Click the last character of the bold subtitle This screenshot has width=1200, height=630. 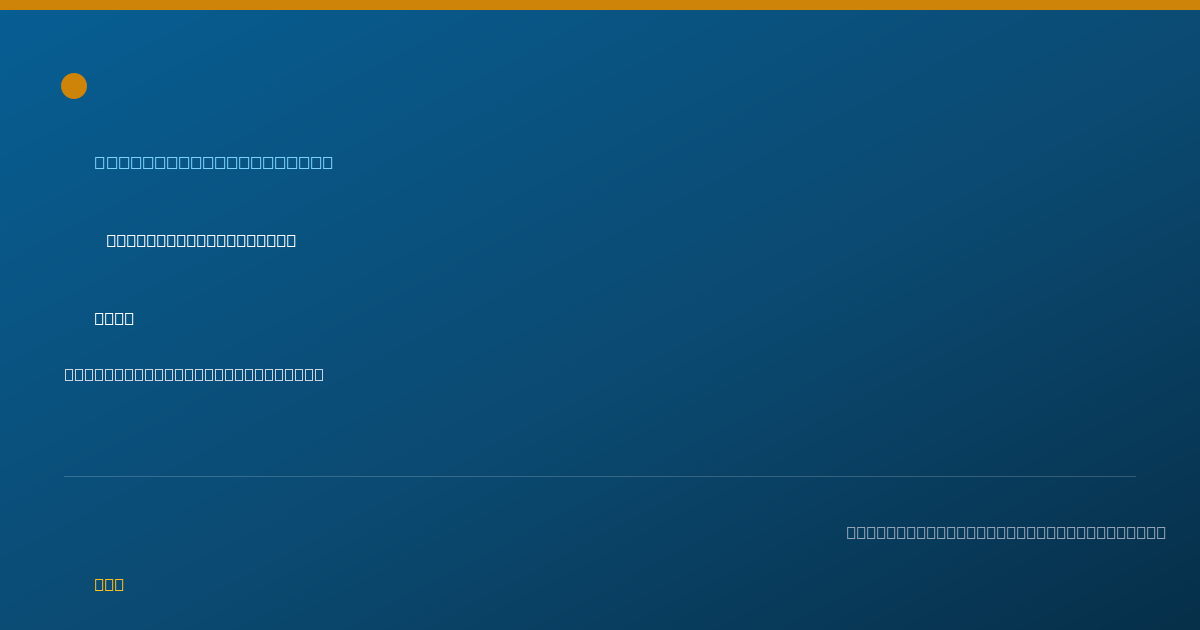291,240
